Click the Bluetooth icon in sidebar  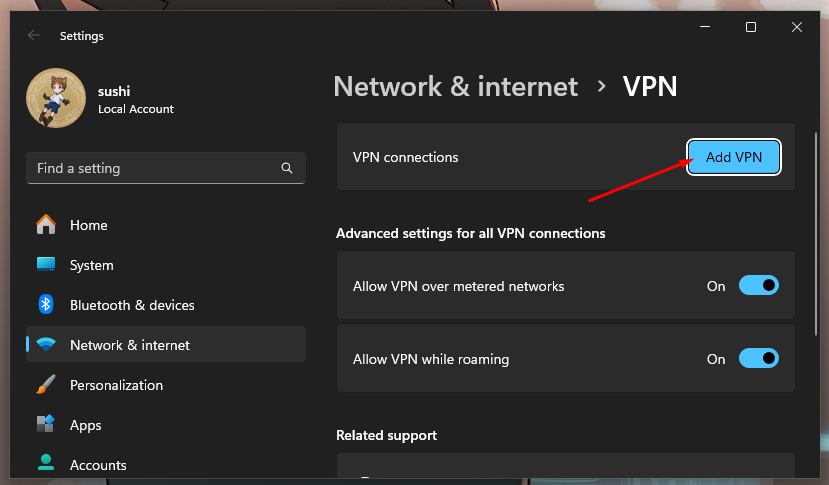click(x=46, y=305)
